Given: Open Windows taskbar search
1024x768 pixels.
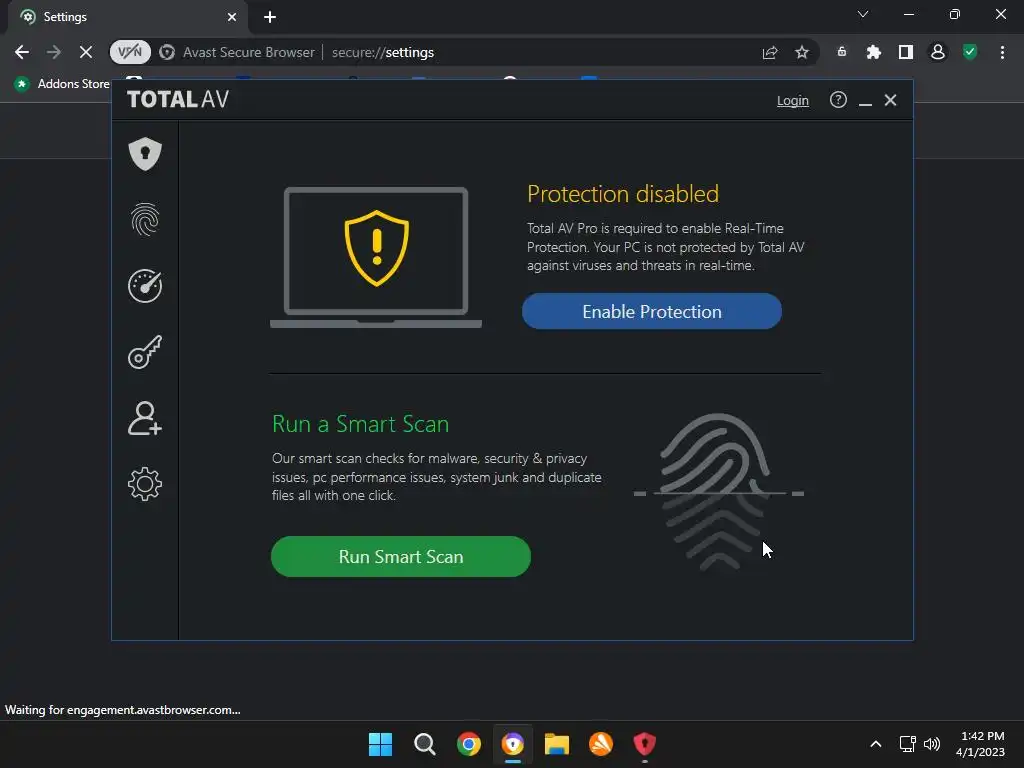Looking at the screenshot, I should click(x=424, y=744).
